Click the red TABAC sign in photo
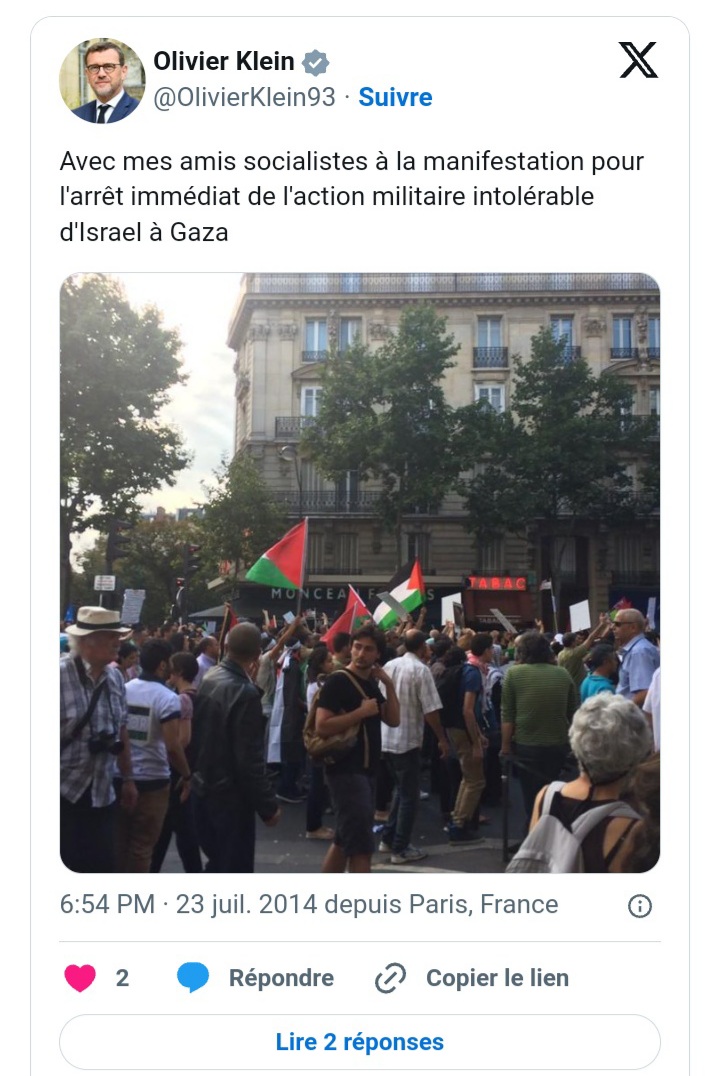This screenshot has height=1076, width=720. (497, 583)
